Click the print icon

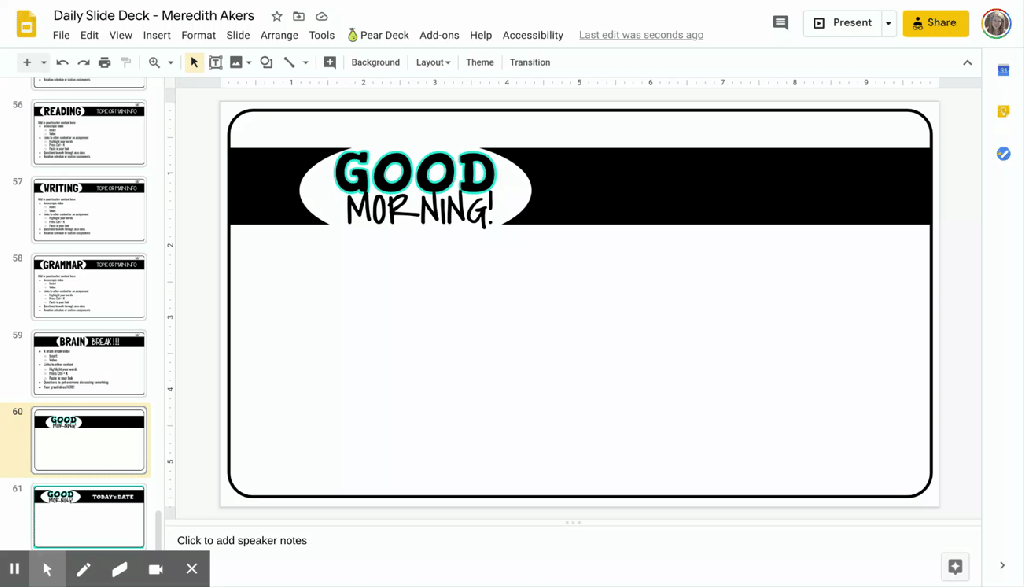click(105, 62)
